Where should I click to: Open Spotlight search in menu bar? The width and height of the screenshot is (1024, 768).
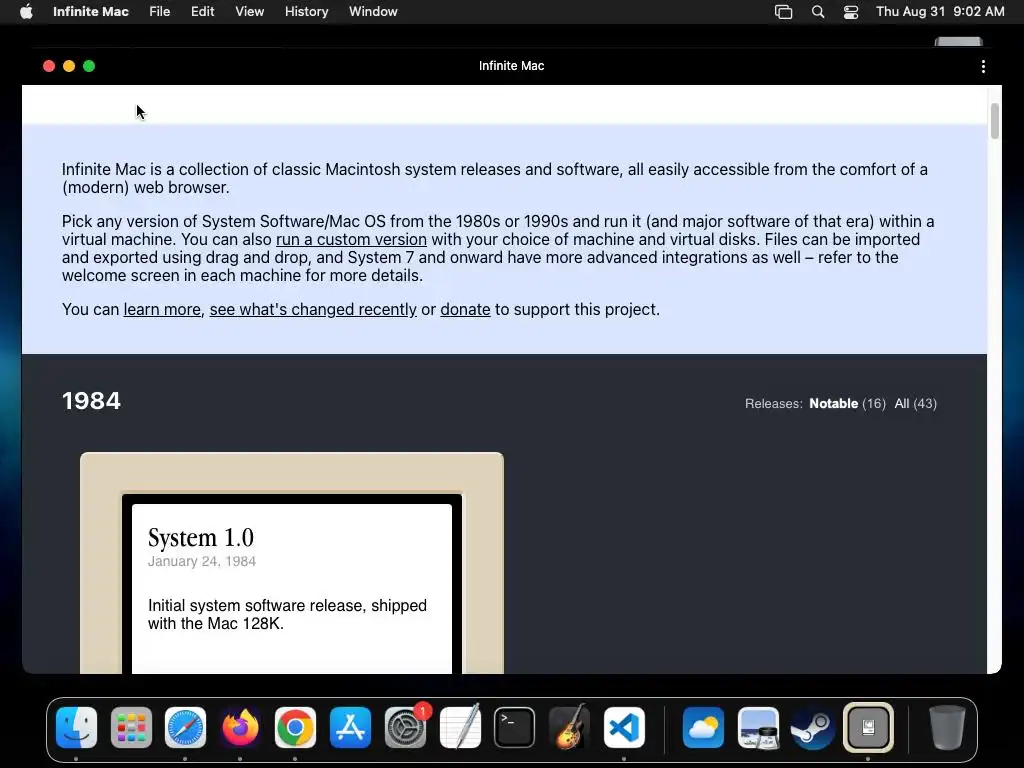[x=818, y=12]
